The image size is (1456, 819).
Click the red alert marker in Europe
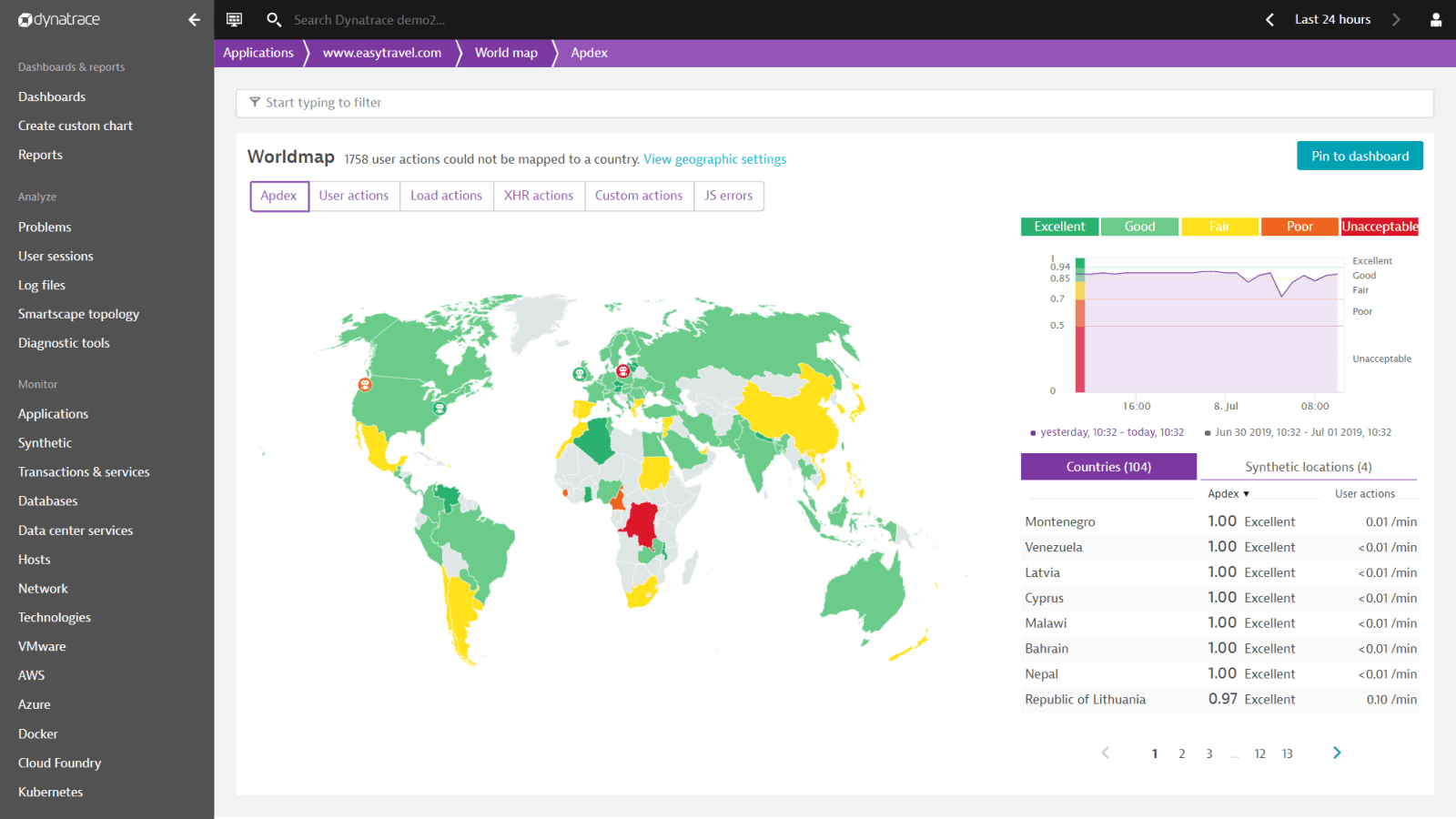[x=622, y=370]
